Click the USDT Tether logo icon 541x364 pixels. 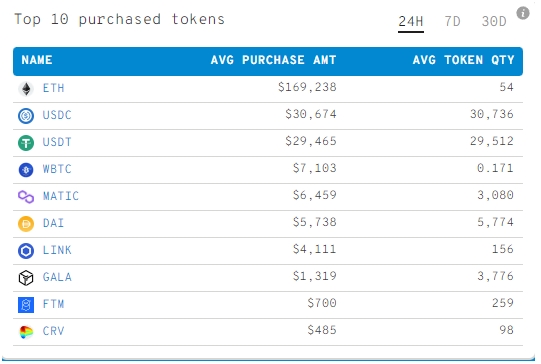coord(26,142)
